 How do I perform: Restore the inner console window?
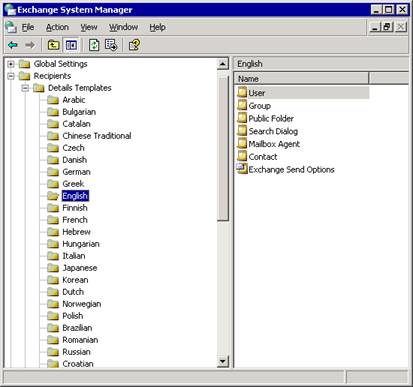point(387,27)
